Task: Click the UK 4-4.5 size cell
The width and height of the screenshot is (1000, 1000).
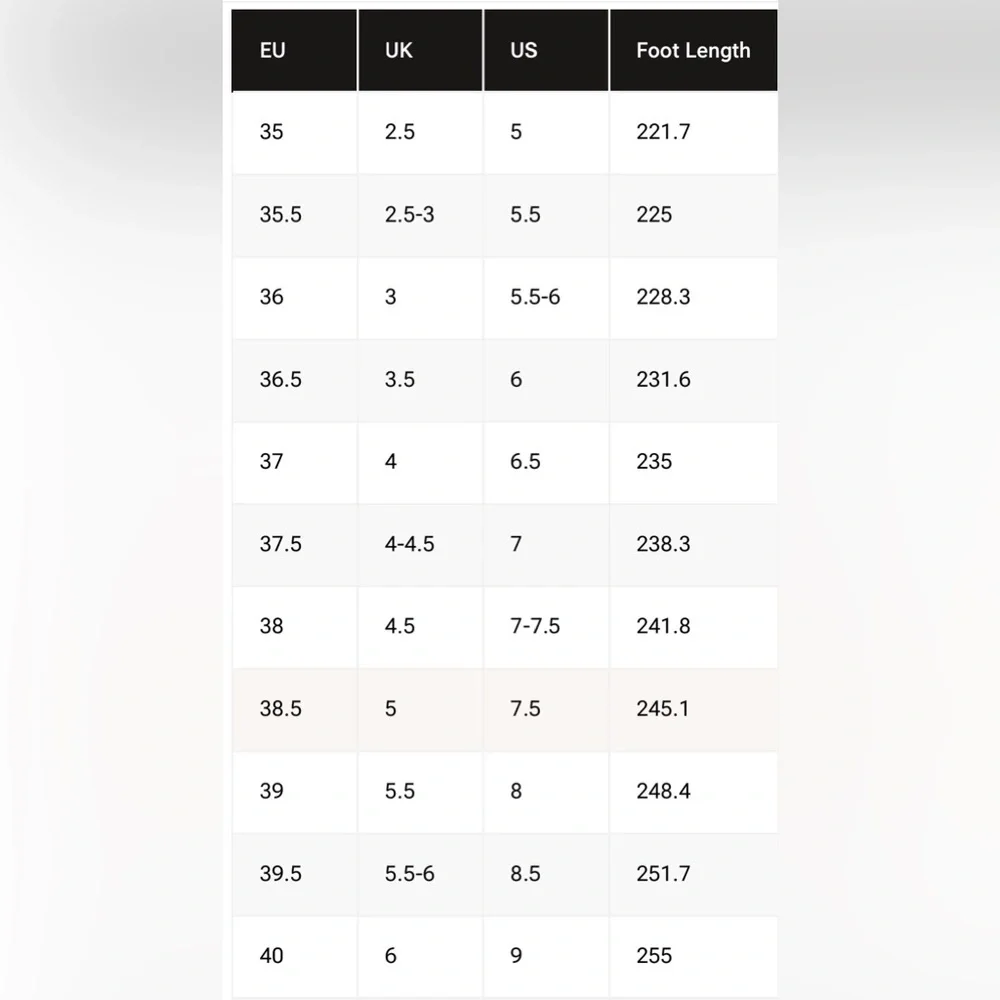Action: [x=420, y=545]
